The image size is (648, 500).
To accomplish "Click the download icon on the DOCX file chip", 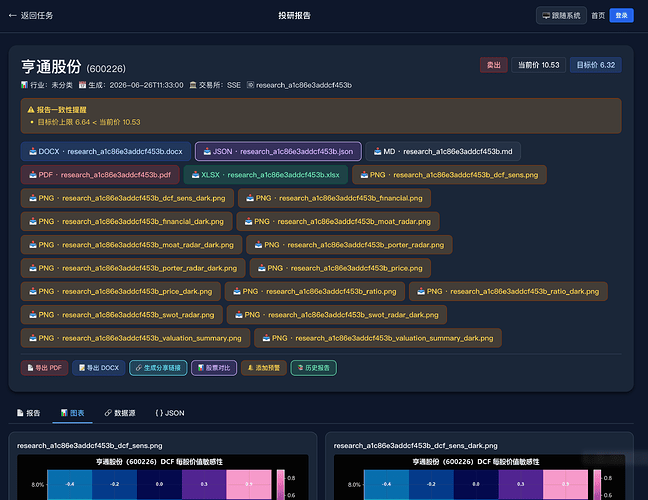I will point(33,152).
